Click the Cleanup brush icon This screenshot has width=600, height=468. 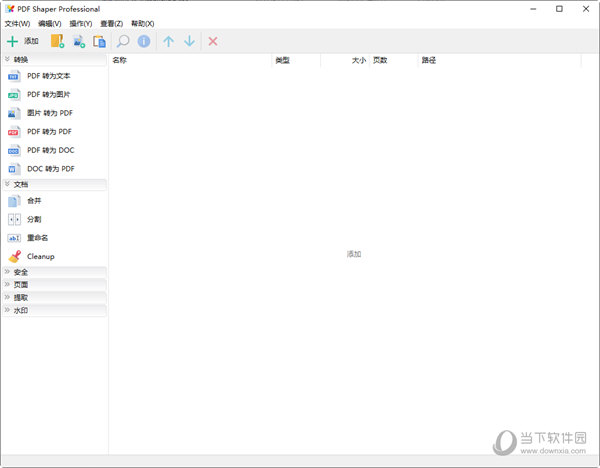tap(15, 256)
